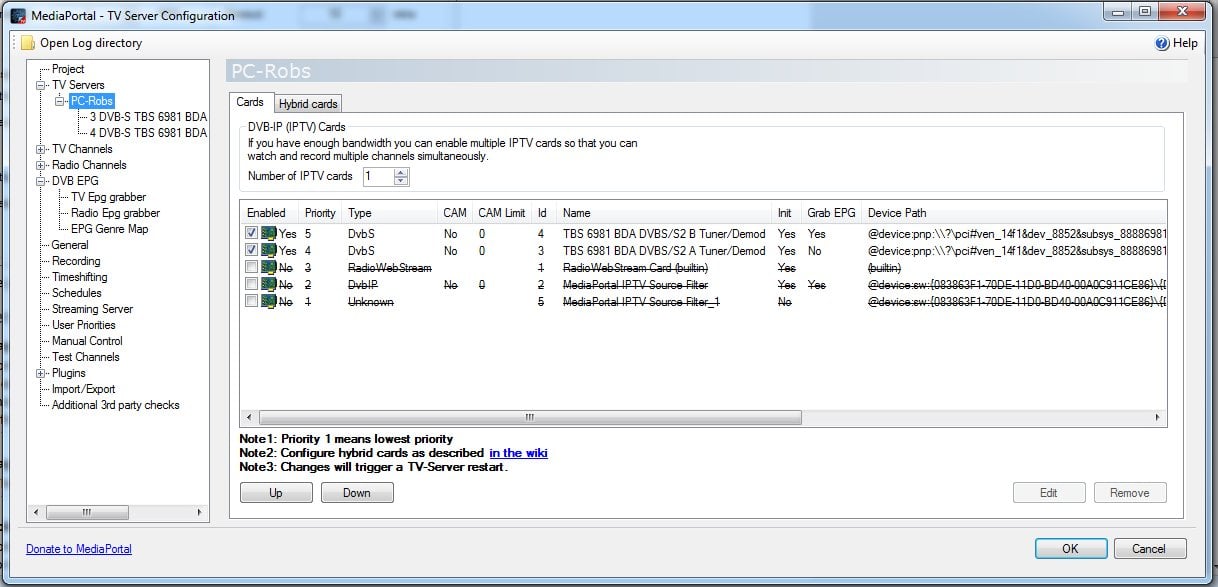Select 'TBS 6981 BDA DVBS/S2 A Tuner/Demod' name cell
This screenshot has width=1218, height=587.
pos(664,250)
